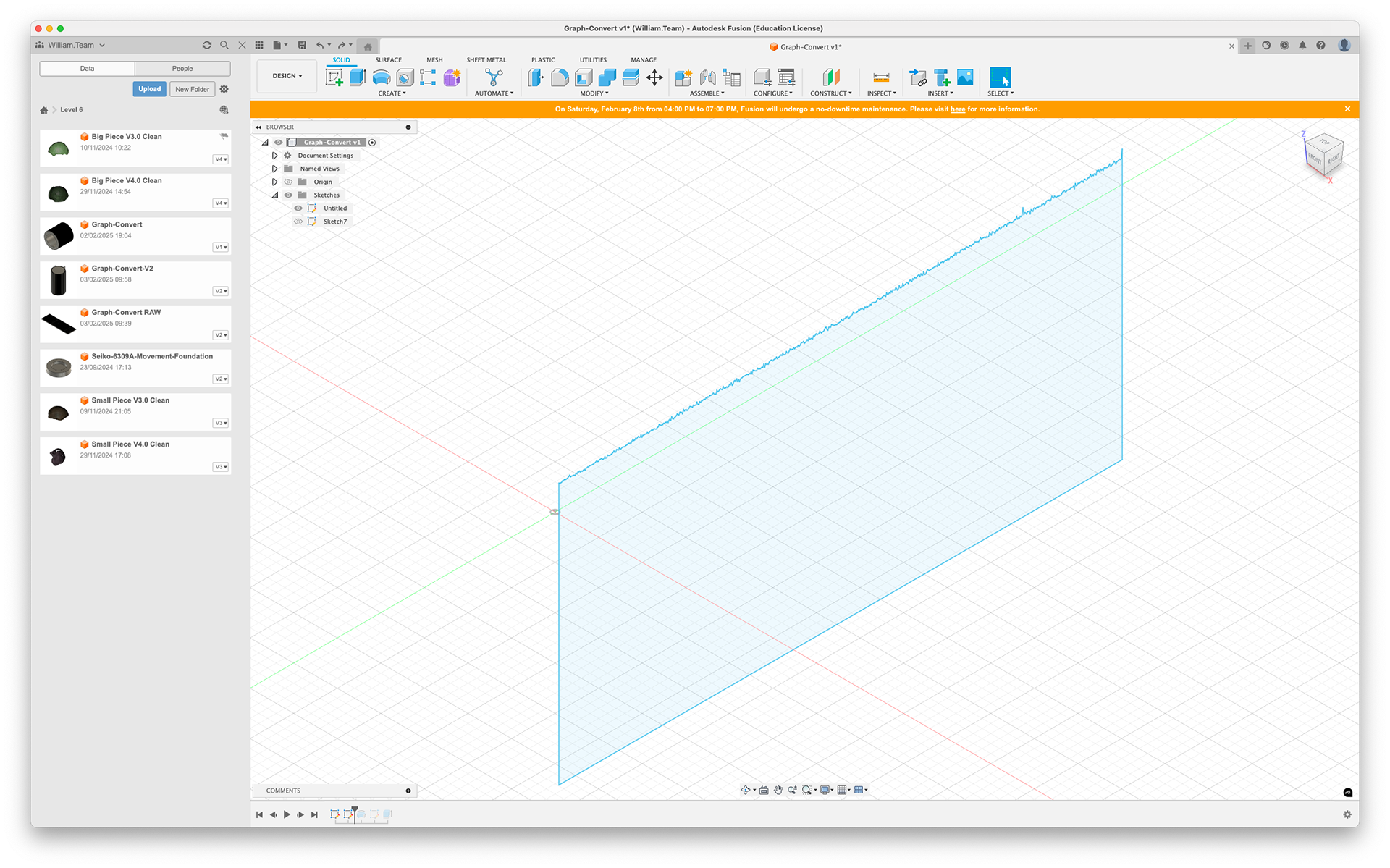Toggle visibility of the Origin folder

click(288, 182)
